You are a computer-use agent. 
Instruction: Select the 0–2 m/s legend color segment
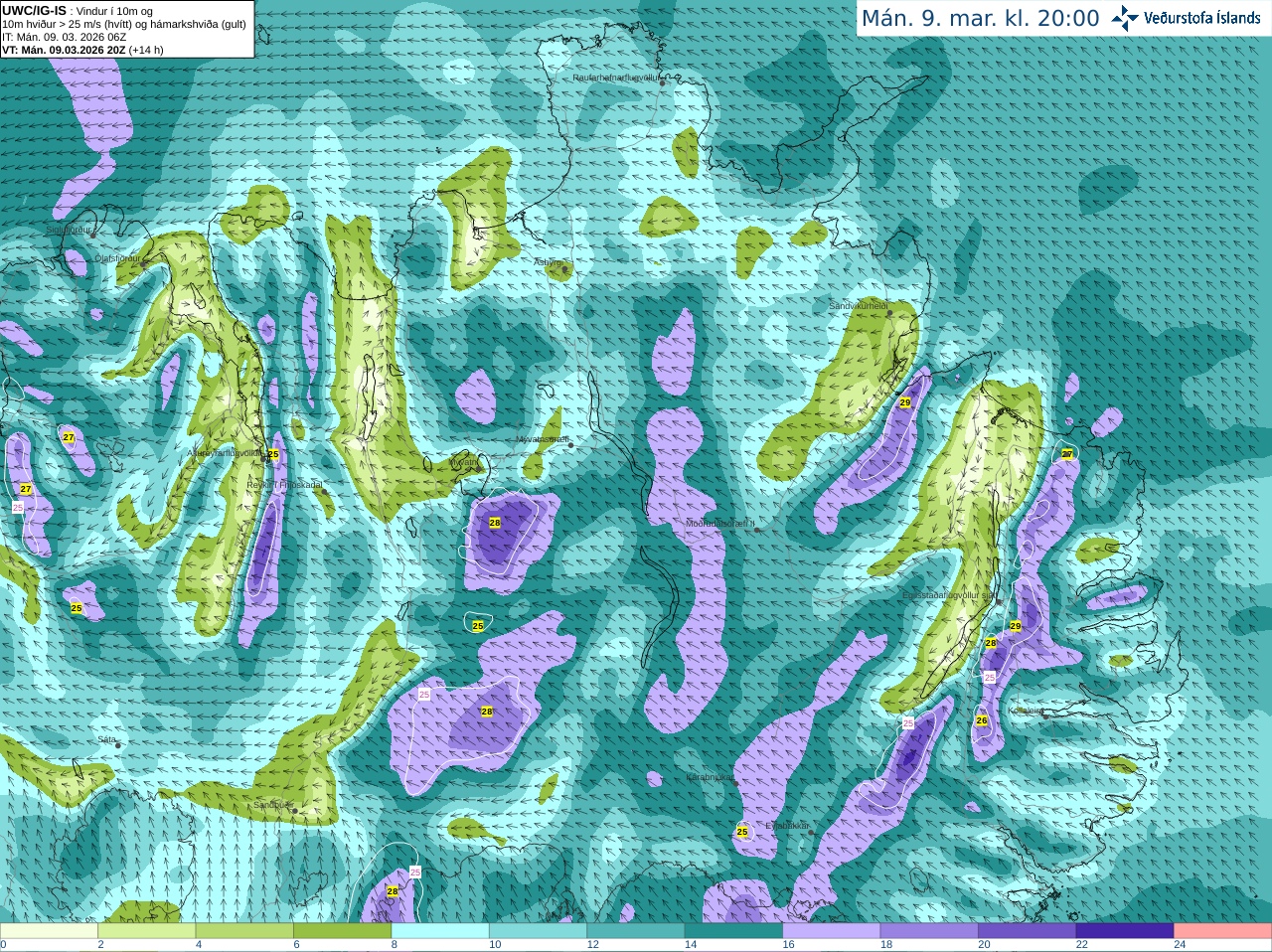pos(49,931)
